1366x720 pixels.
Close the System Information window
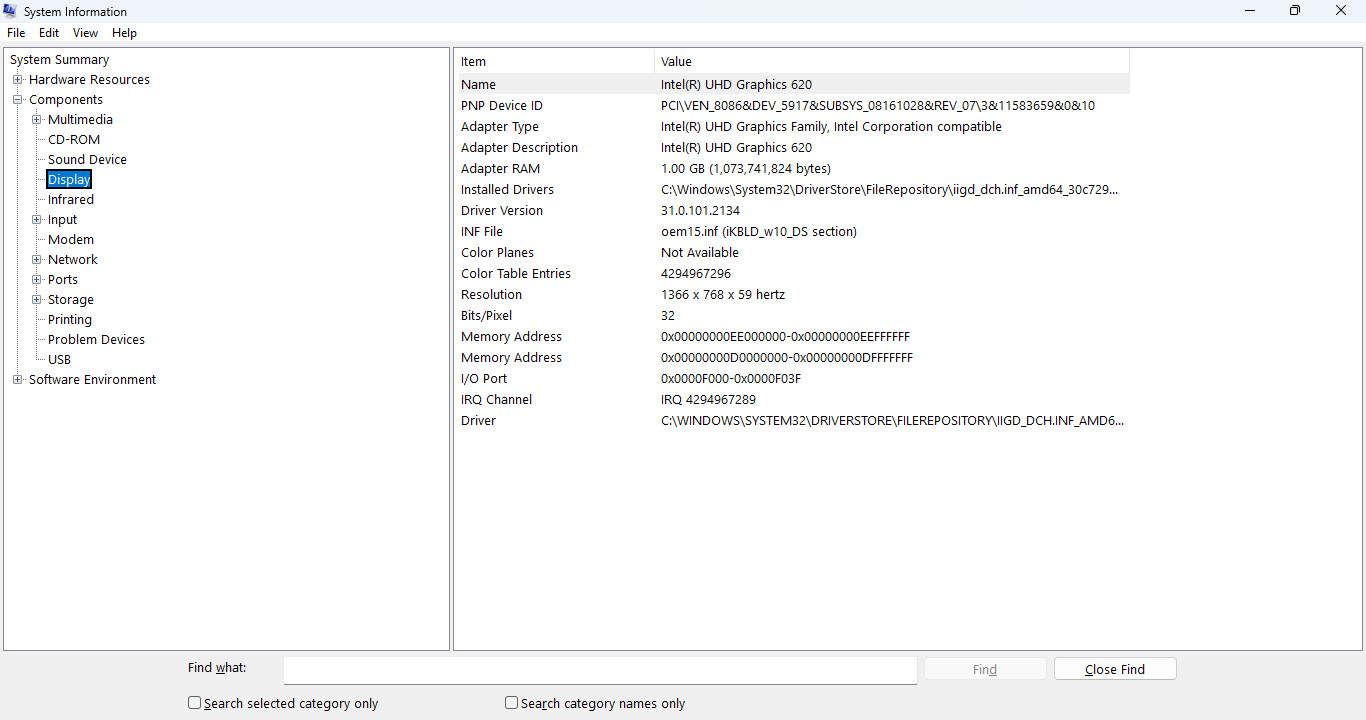(x=1342, y=11)
